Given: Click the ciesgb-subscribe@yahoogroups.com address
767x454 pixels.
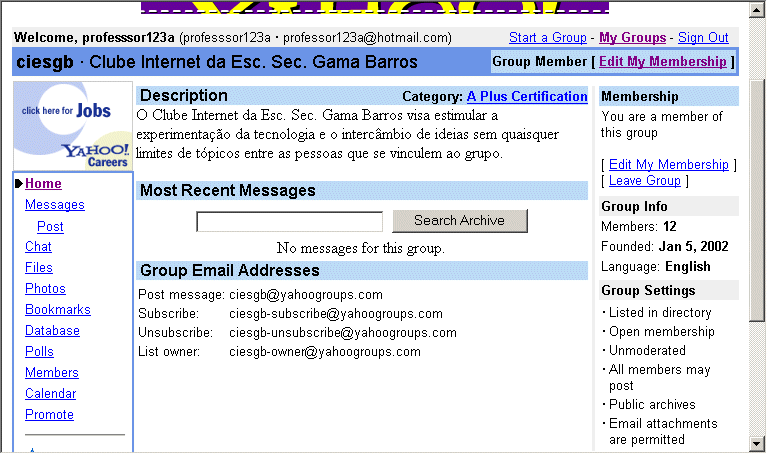Looking at the screenshot, I should tap(336, 314).
